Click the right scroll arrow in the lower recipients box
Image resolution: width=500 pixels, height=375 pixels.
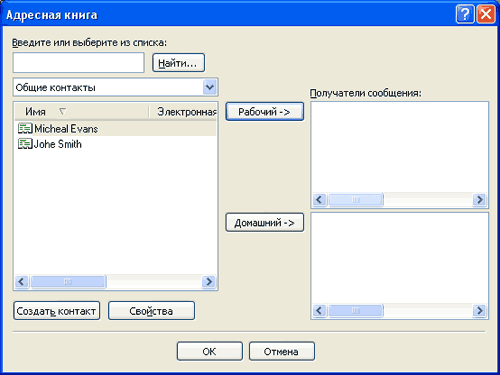(x=480, y=311)
